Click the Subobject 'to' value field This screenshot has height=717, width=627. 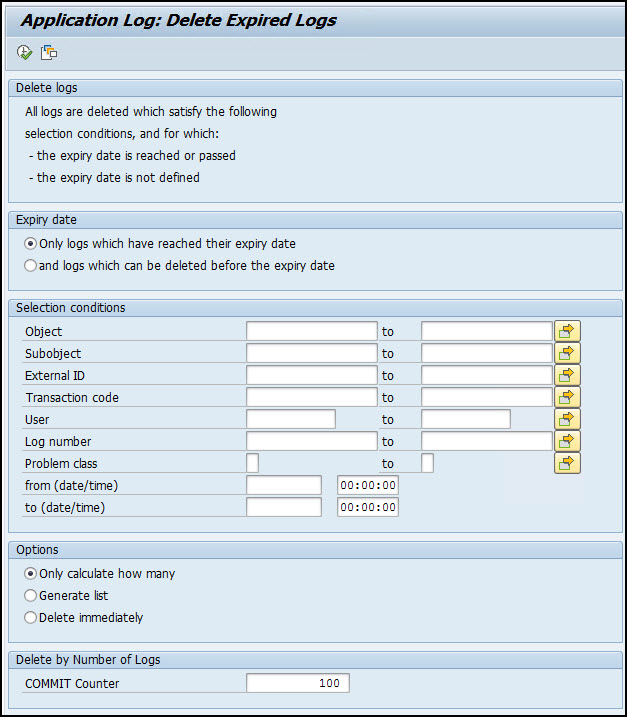(487, 353)
